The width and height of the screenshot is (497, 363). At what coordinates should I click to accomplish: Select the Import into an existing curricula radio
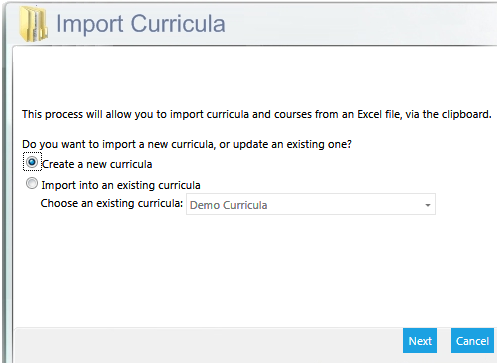[x=32, y=183]
